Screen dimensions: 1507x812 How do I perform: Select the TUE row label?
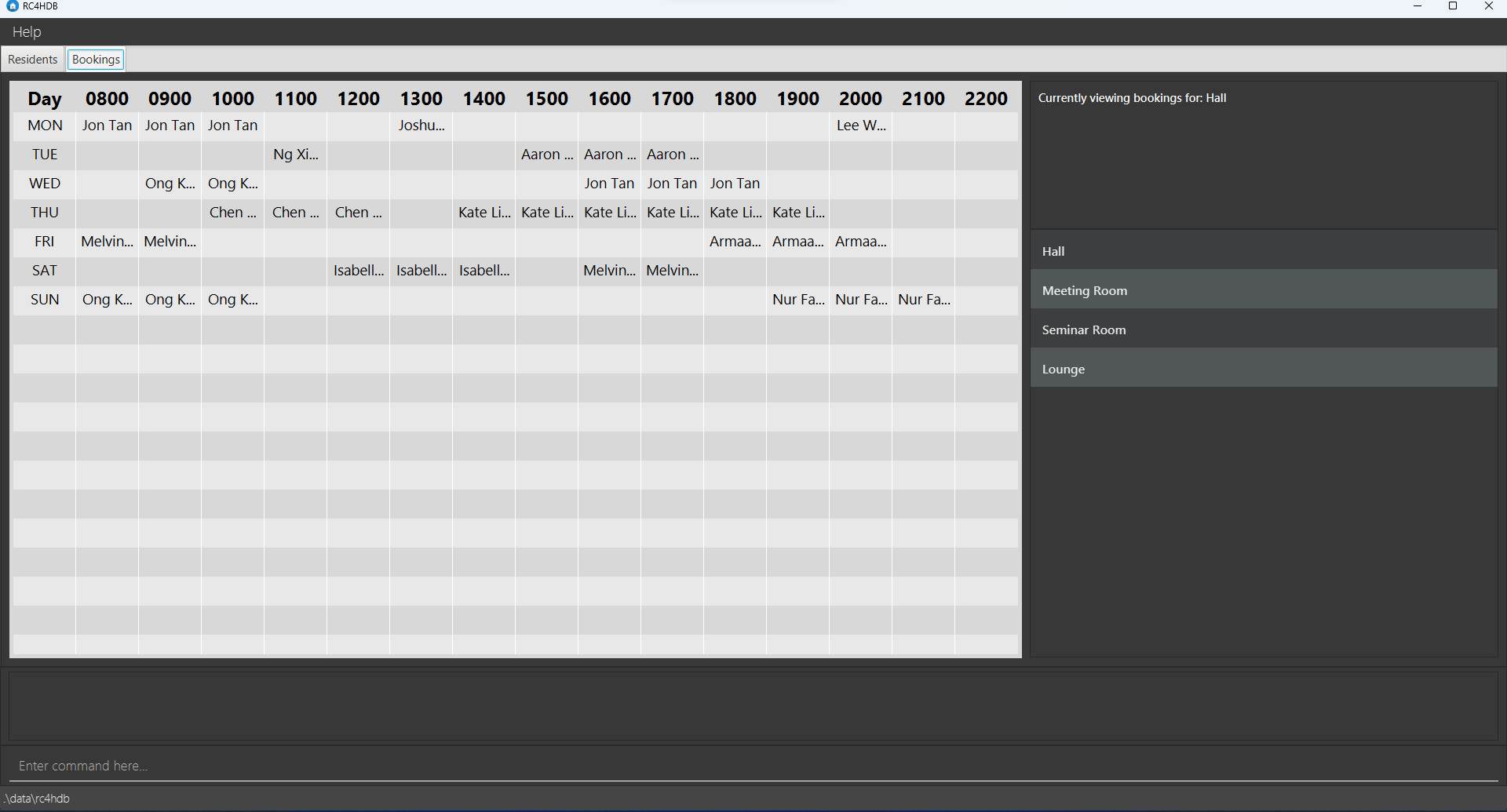45,155
